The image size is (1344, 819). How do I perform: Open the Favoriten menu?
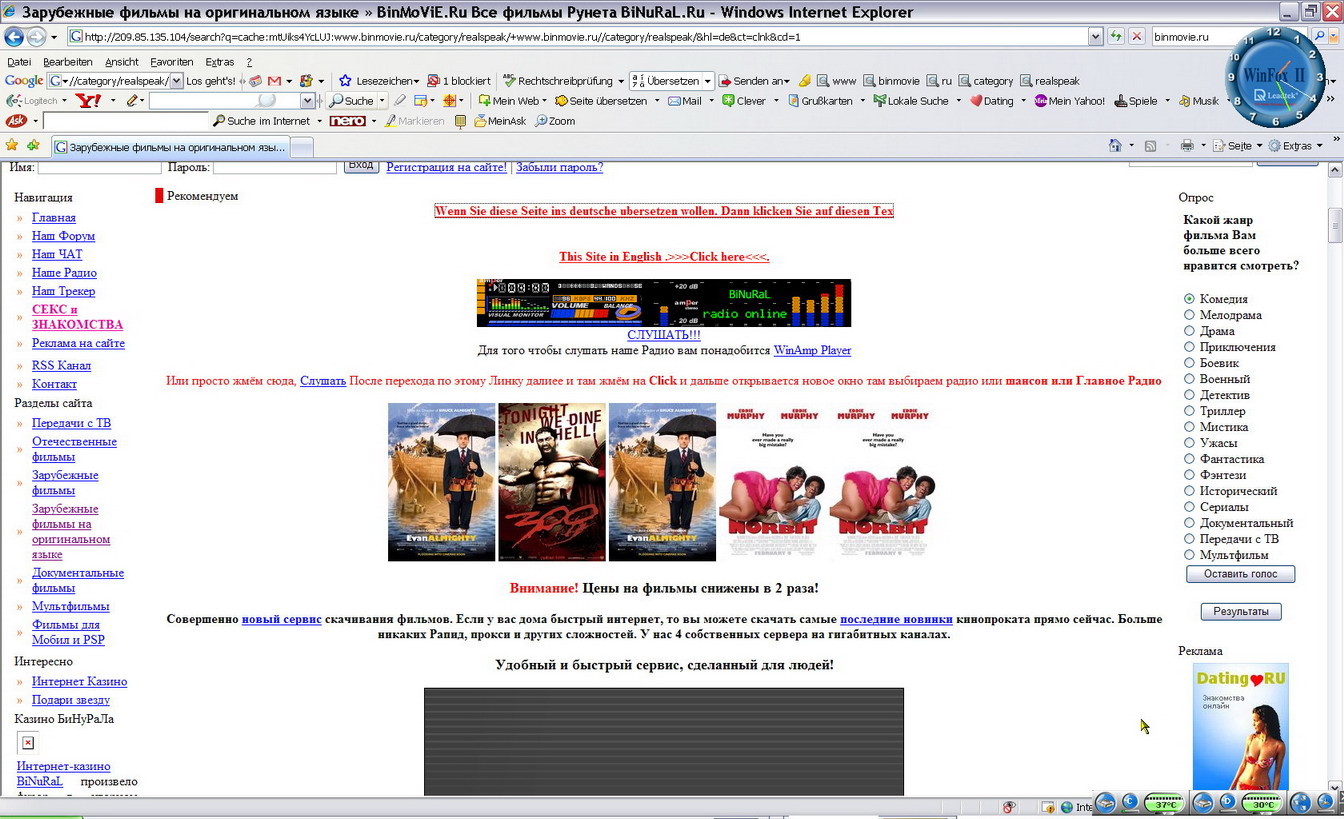coord(172,62)
